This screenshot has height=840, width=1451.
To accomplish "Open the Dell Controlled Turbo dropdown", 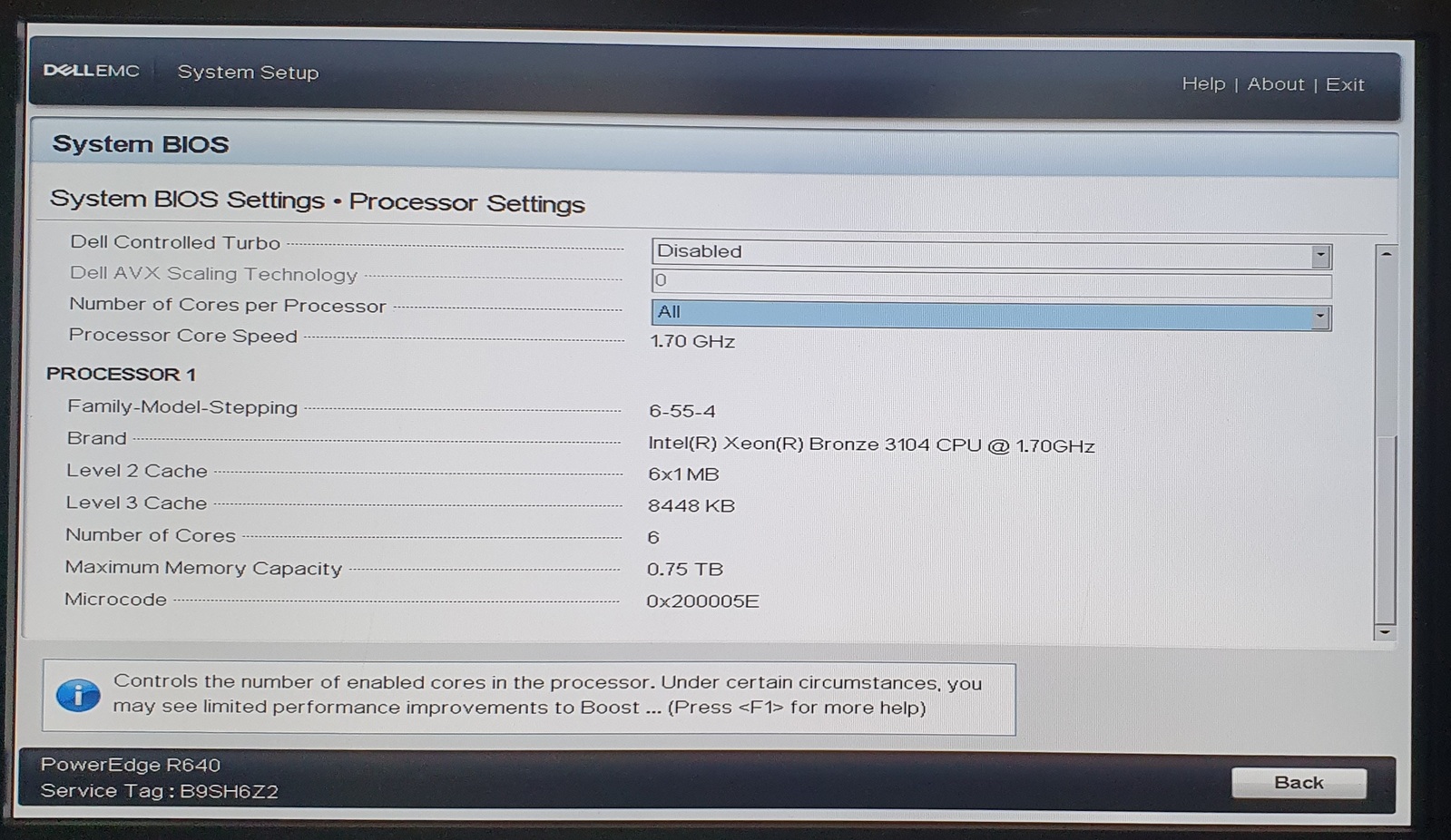I will click(991, 253).
